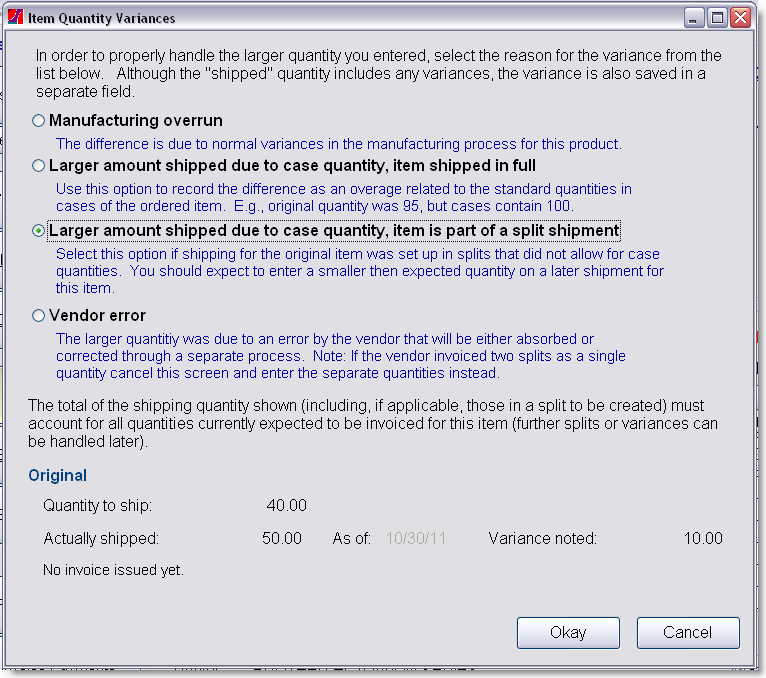
Task: Click the Item Quantity Variances title bar
Action: (x=342, y=18)
